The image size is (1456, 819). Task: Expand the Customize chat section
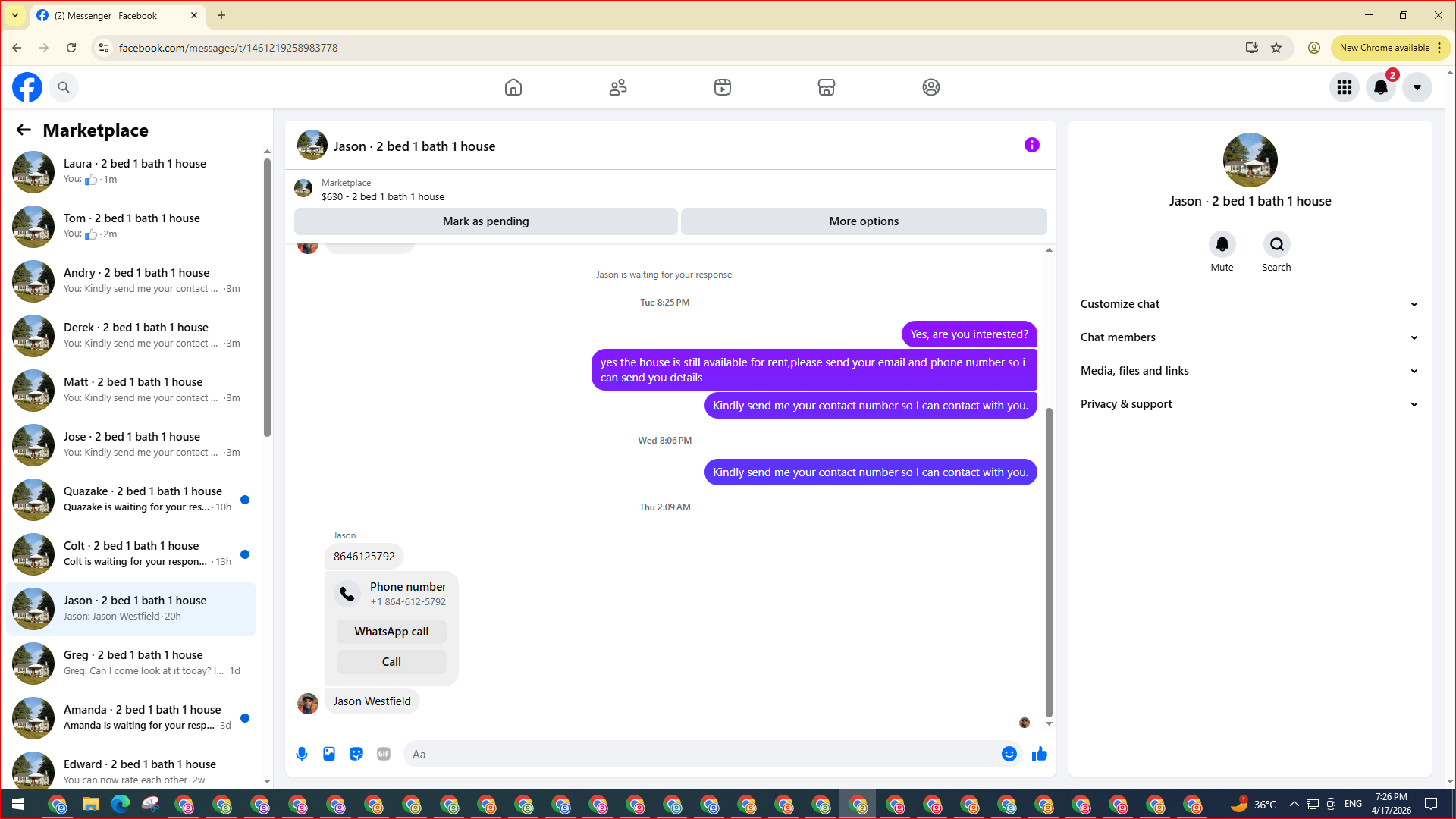click(1250, 304)
